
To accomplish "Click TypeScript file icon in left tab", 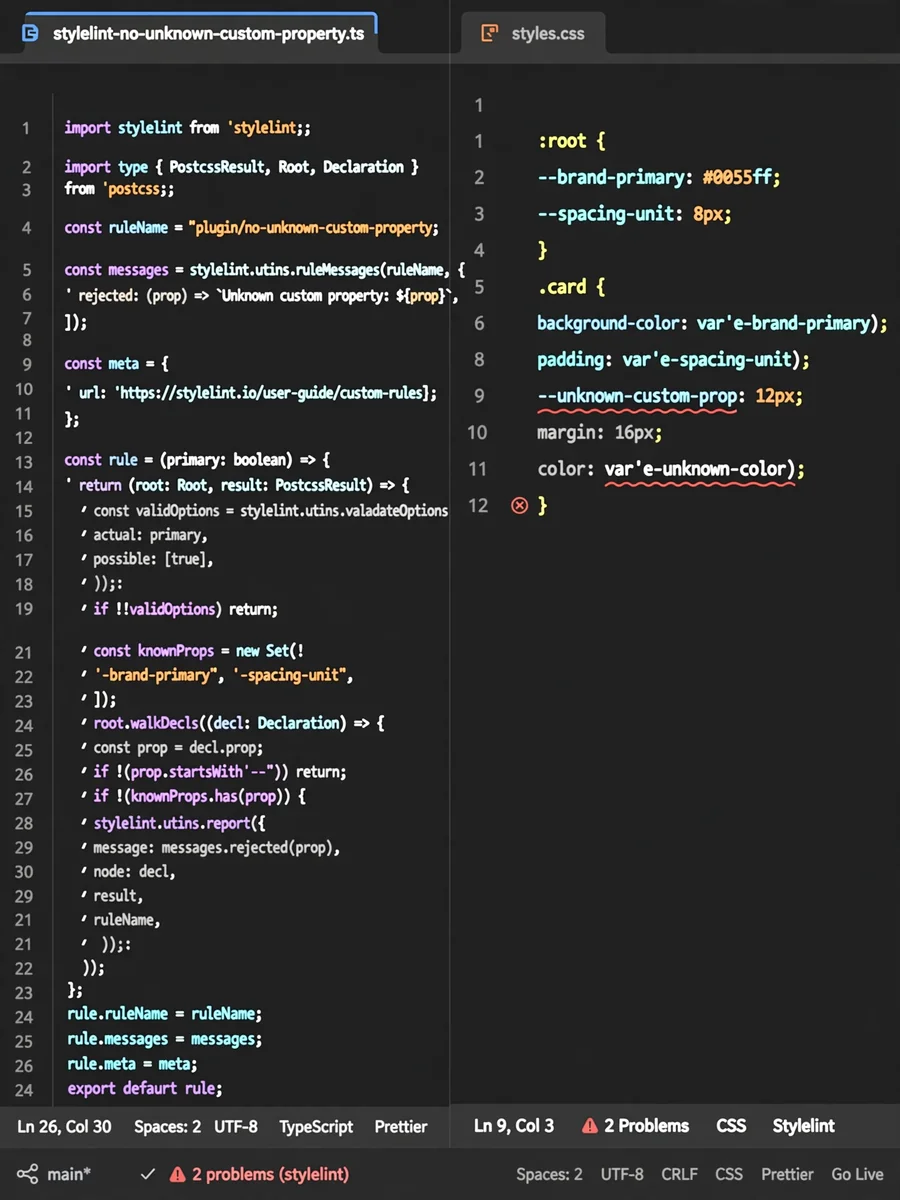I will click(30, 33).
